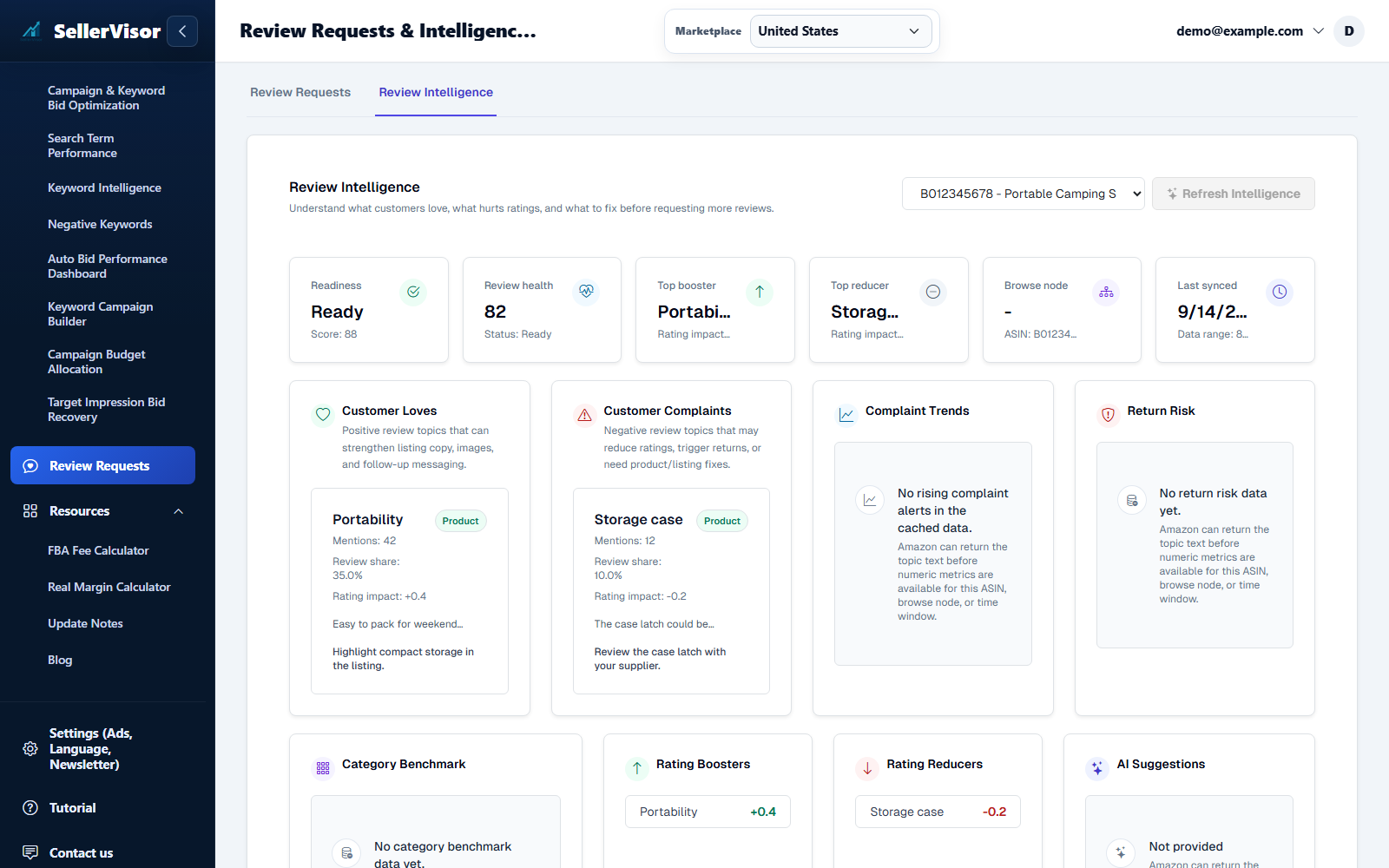Screen dimensions: 1389x868
Task: Click the Product tag on Storage case
Action: (x=722, y=521)
